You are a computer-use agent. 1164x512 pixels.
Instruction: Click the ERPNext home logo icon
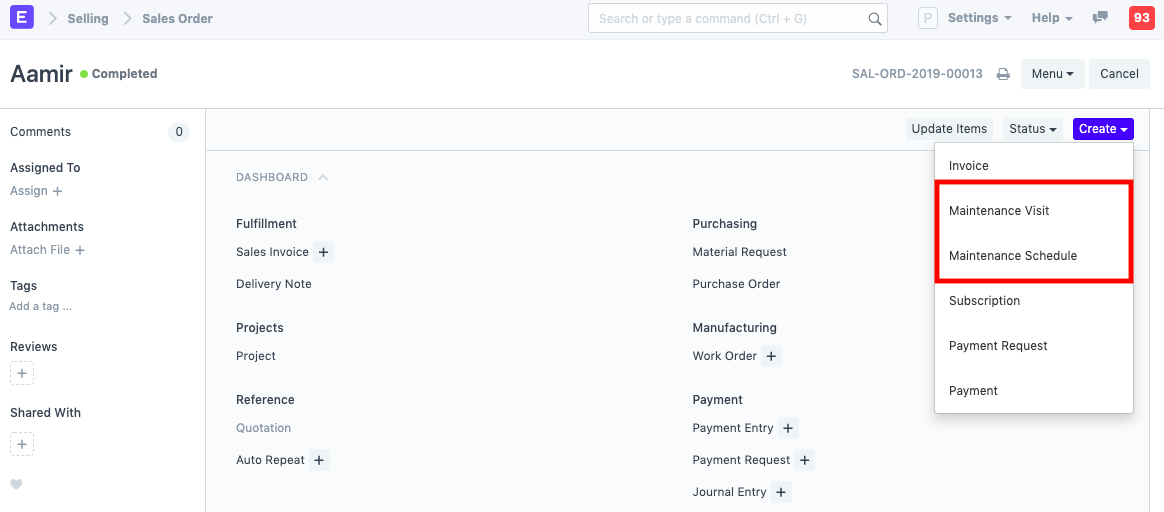coord(20,18)
